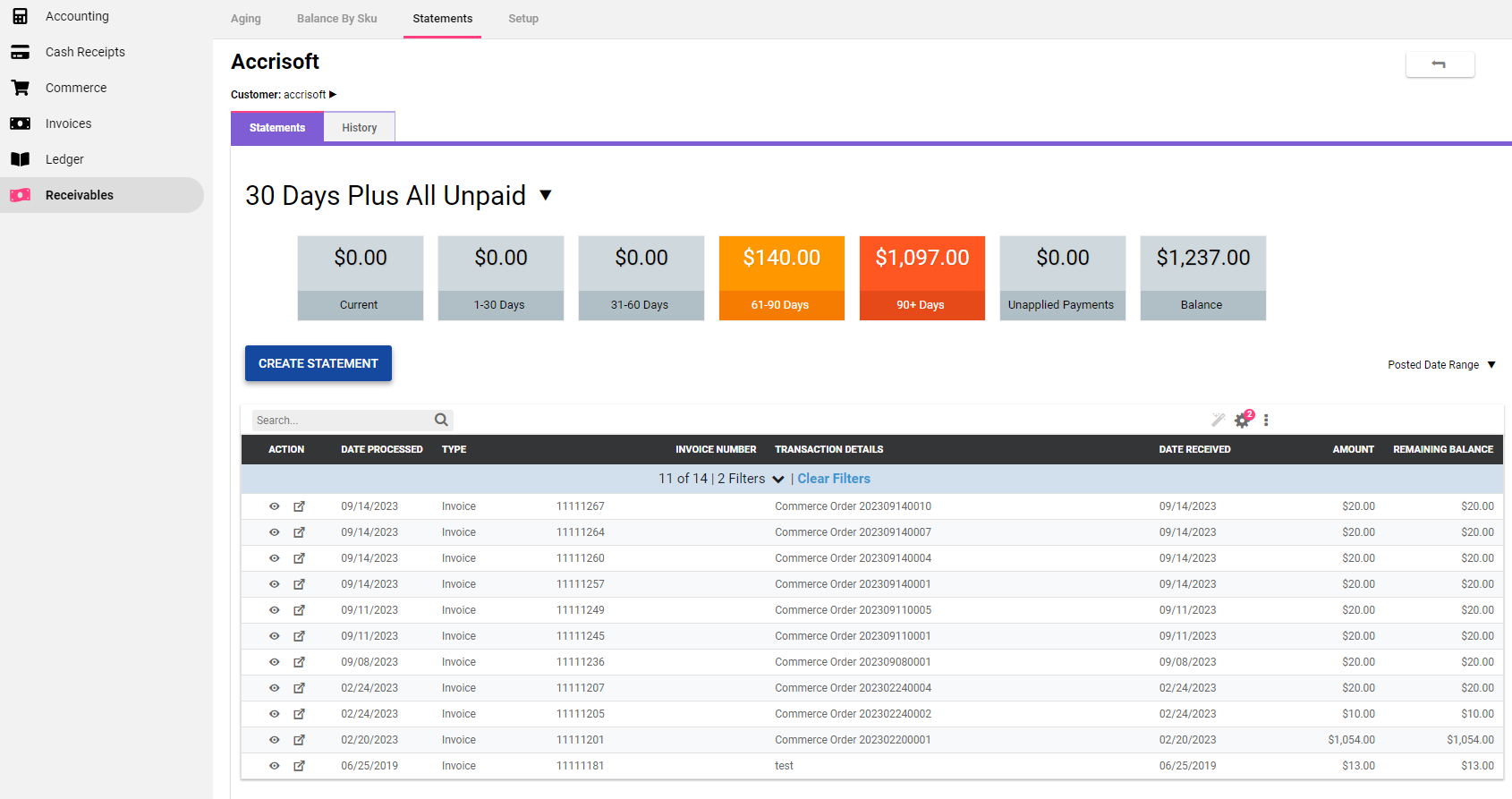Image resolution: width=1512 pixels, height=799 pixels.
Task: Select the orange 61-90 Days $140.00 tile
Action: [x=782, y=278]
